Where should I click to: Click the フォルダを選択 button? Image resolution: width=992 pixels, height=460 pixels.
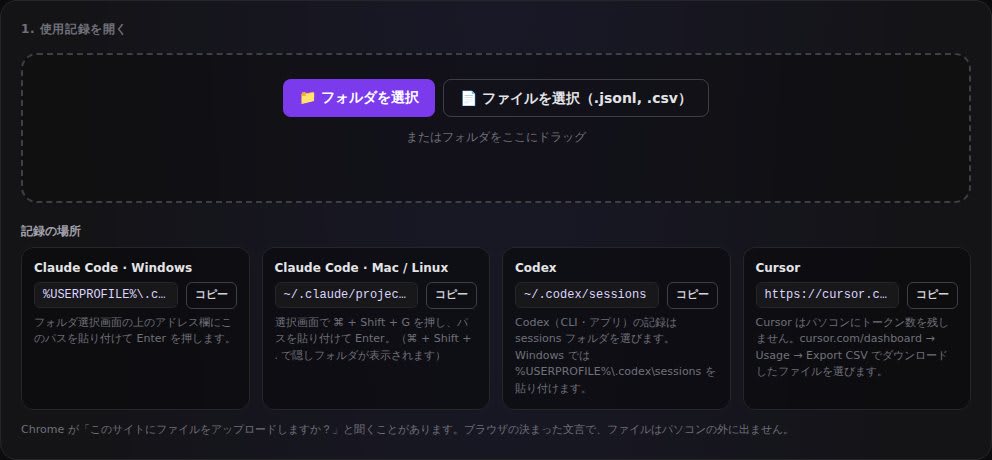point(359,98)
